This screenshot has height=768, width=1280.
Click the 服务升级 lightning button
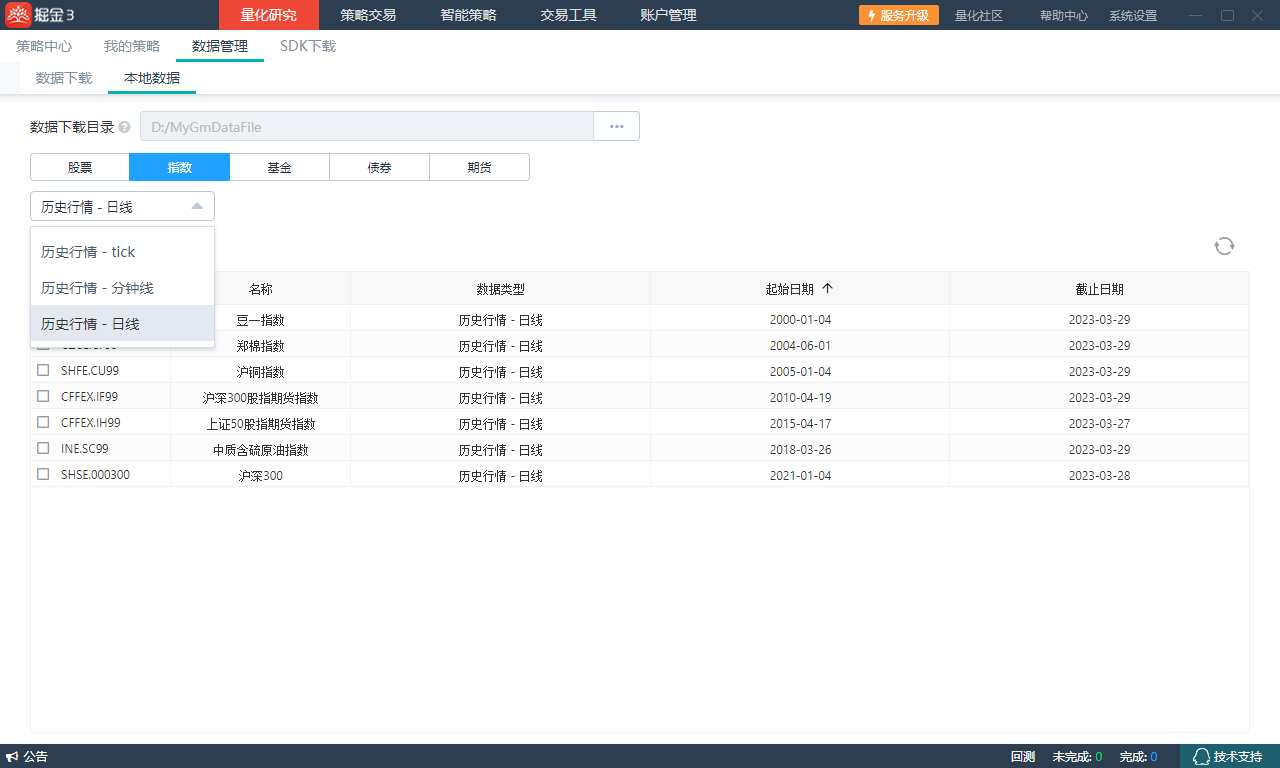coord(898,15)
